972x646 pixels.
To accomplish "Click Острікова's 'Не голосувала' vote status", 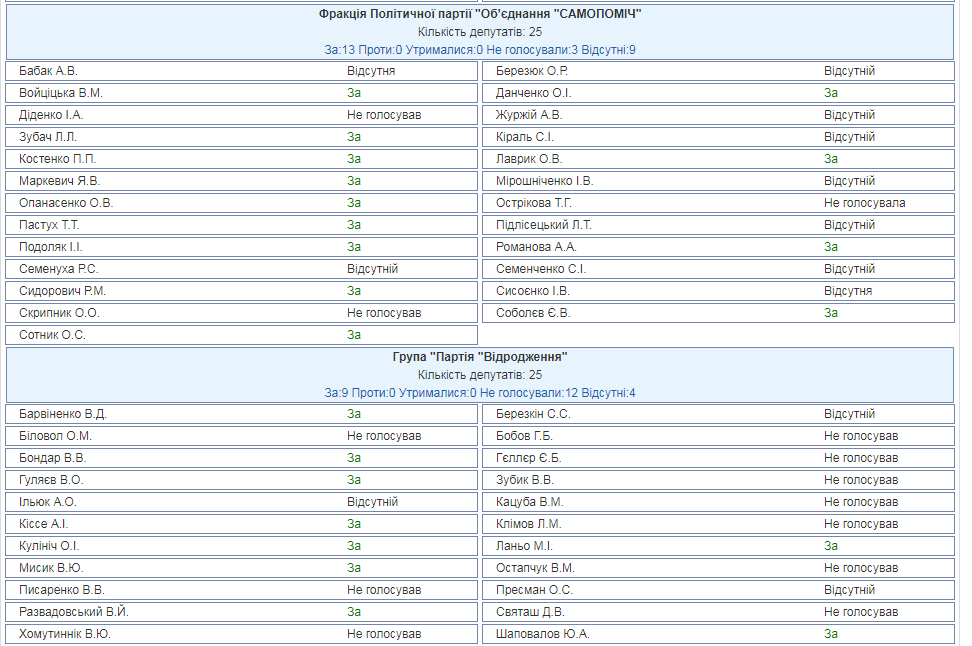I will 864,203.
